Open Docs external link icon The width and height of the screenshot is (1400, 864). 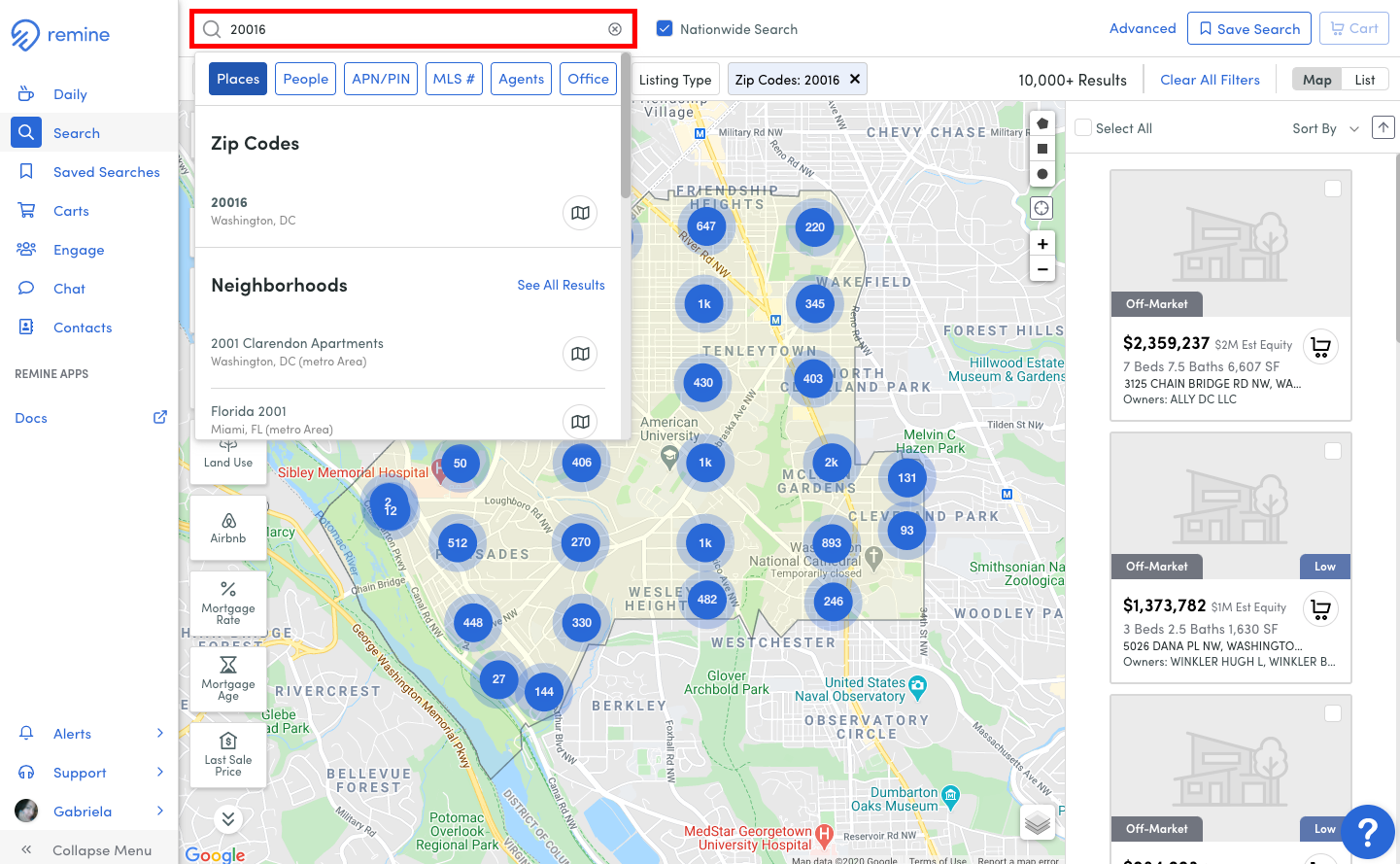160,417
